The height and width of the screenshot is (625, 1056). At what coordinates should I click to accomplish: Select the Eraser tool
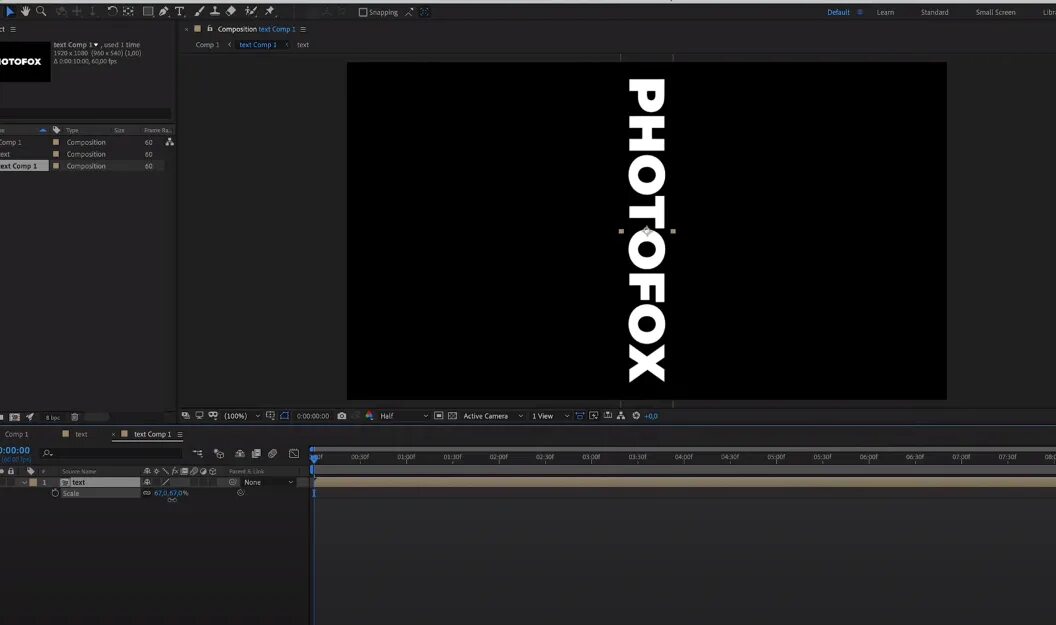click(x=231, y=11)
